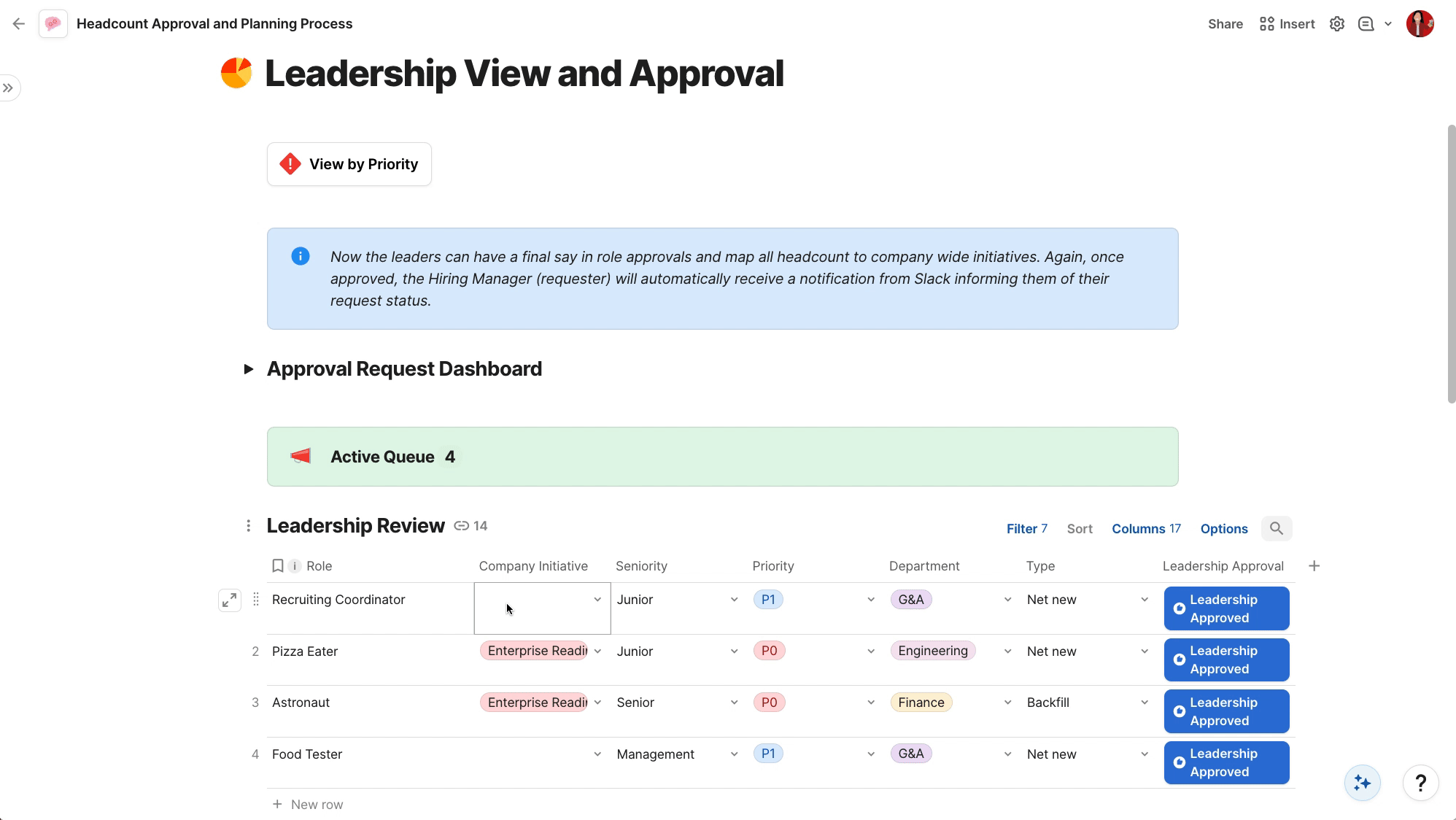This screenshot has height=820, width=1456.
Task: Click the Insert button in top navigation
Action: (1288, 23)
